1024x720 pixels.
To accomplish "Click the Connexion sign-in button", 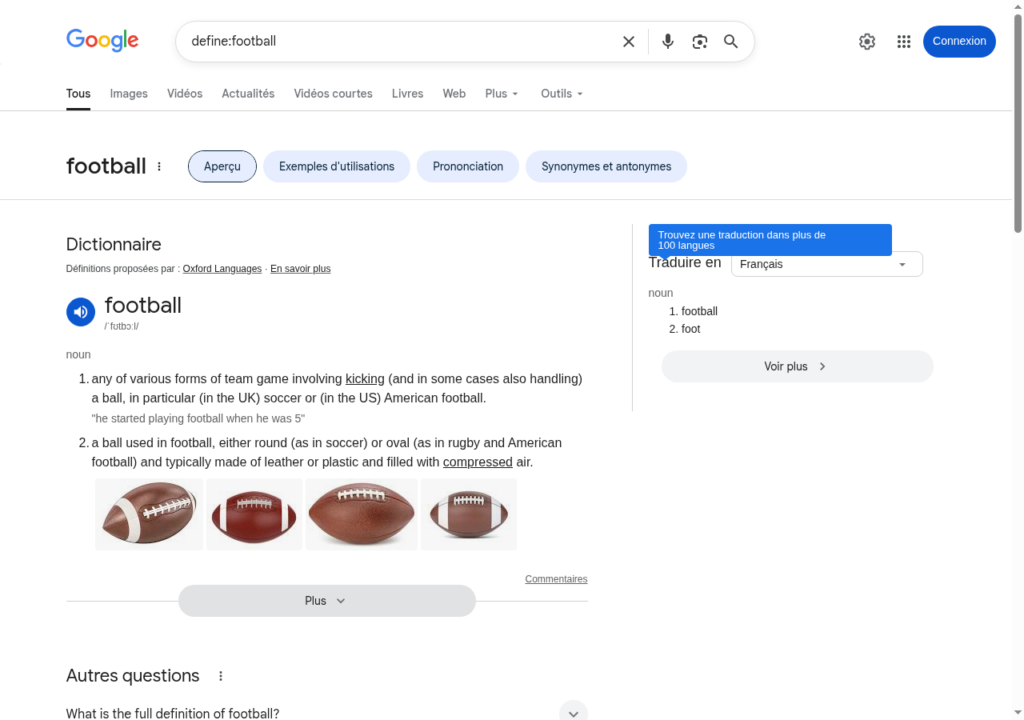I will click(x=959, y=41).
